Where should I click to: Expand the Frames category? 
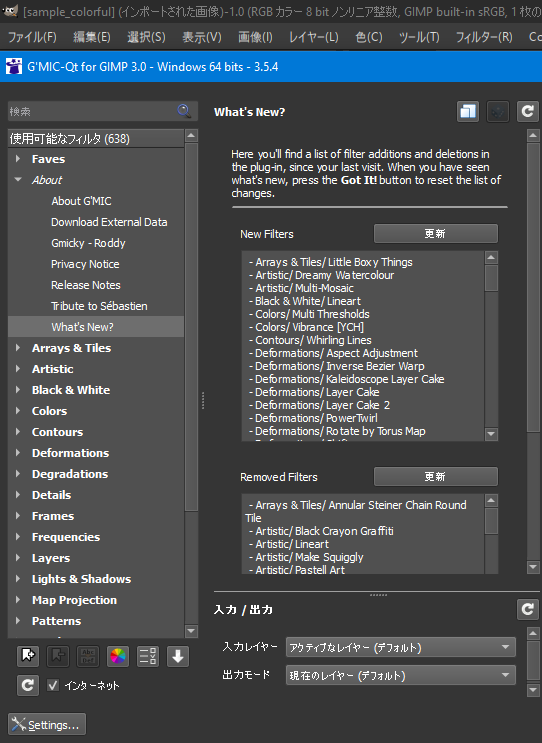[18, 516]
